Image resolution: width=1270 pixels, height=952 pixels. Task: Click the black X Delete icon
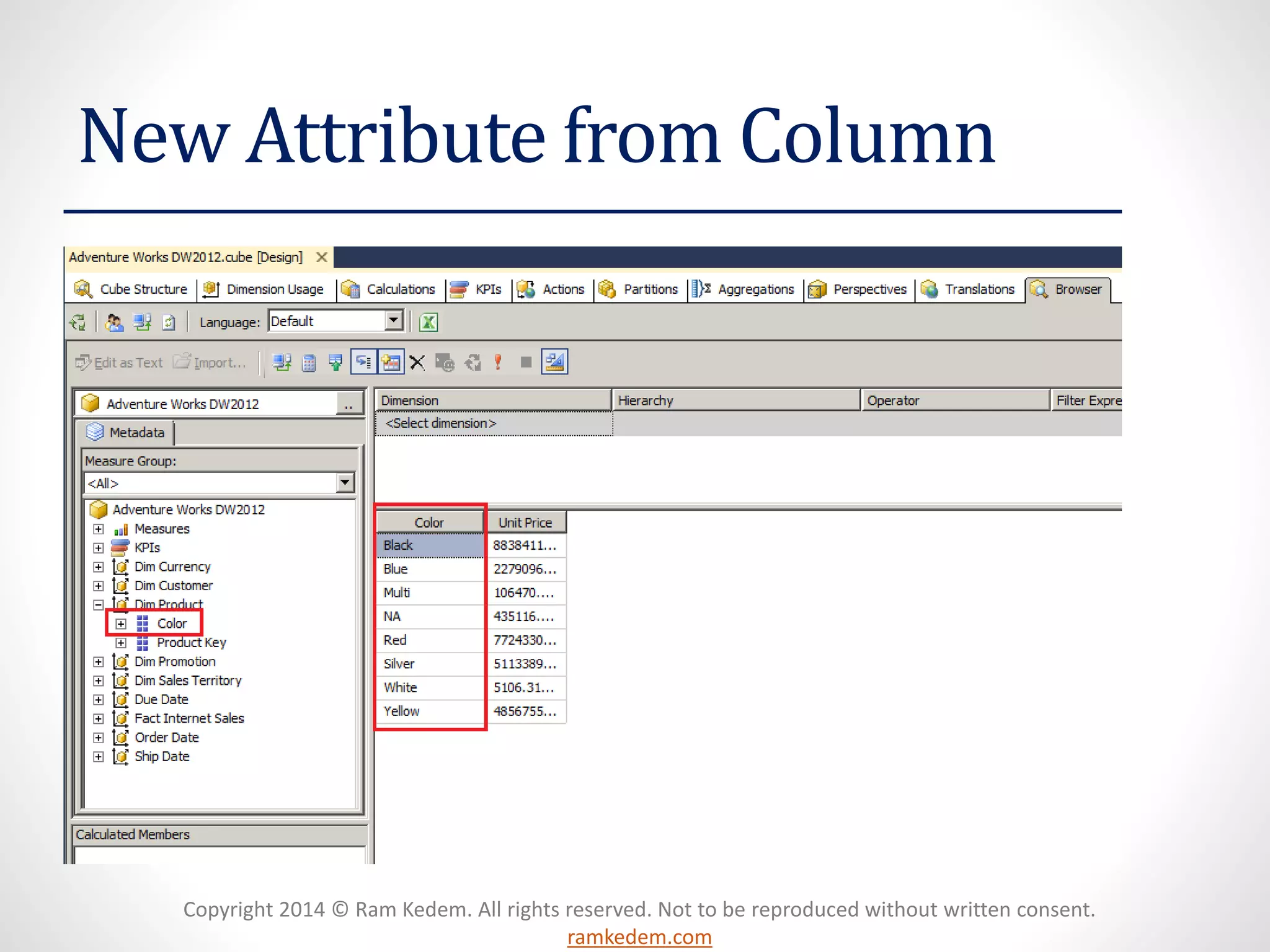pyautogui.click(x=417, y=363)
